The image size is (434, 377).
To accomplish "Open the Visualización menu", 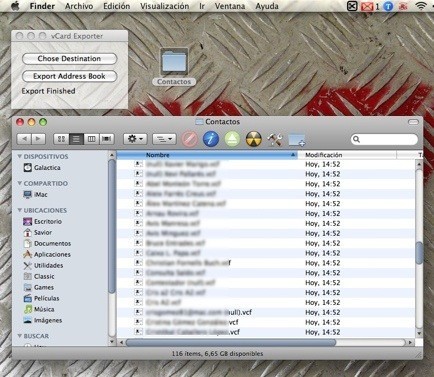I will point(164,6).
